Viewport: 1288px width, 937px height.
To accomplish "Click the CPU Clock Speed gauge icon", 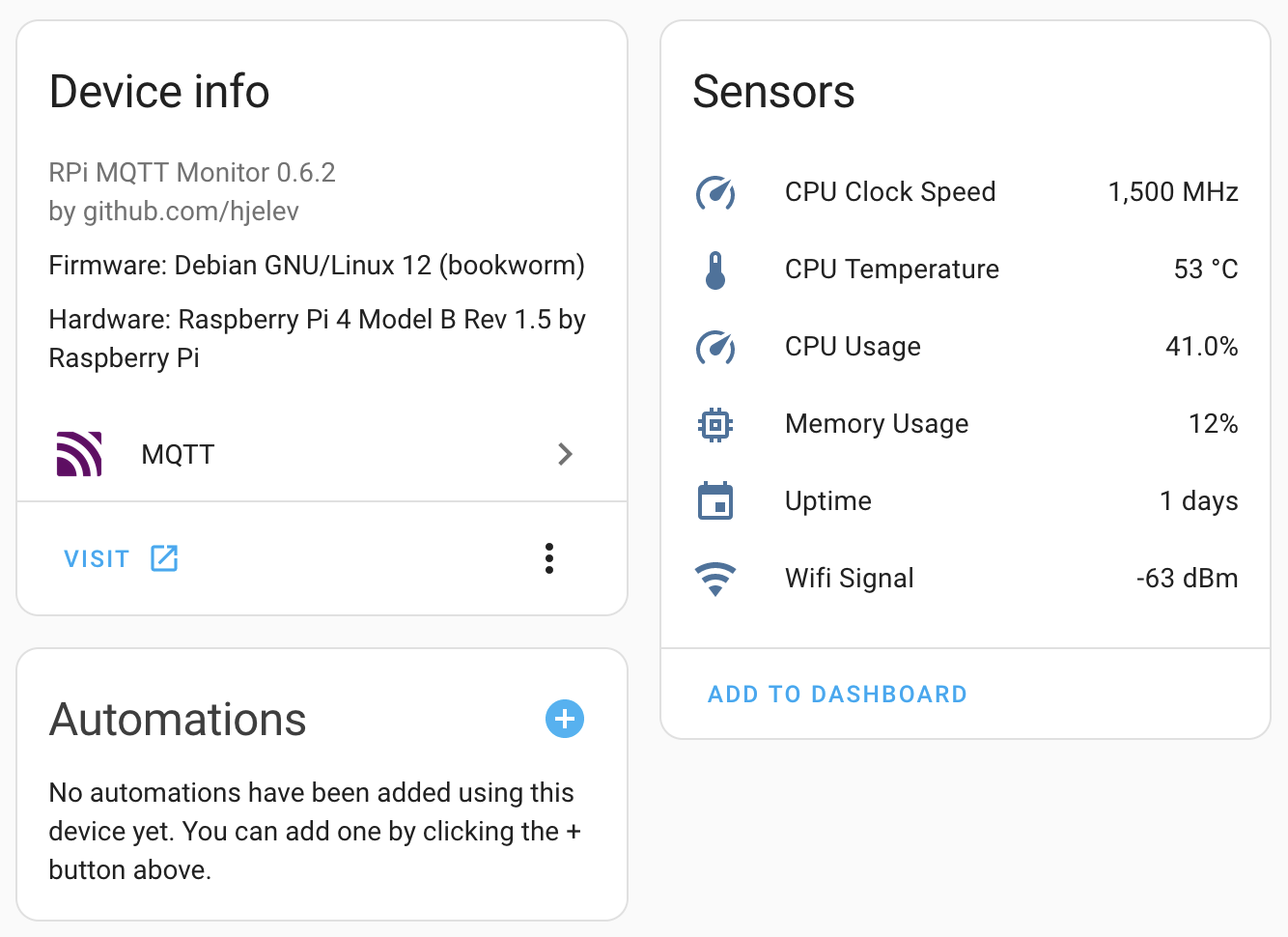I will (715, 192).
